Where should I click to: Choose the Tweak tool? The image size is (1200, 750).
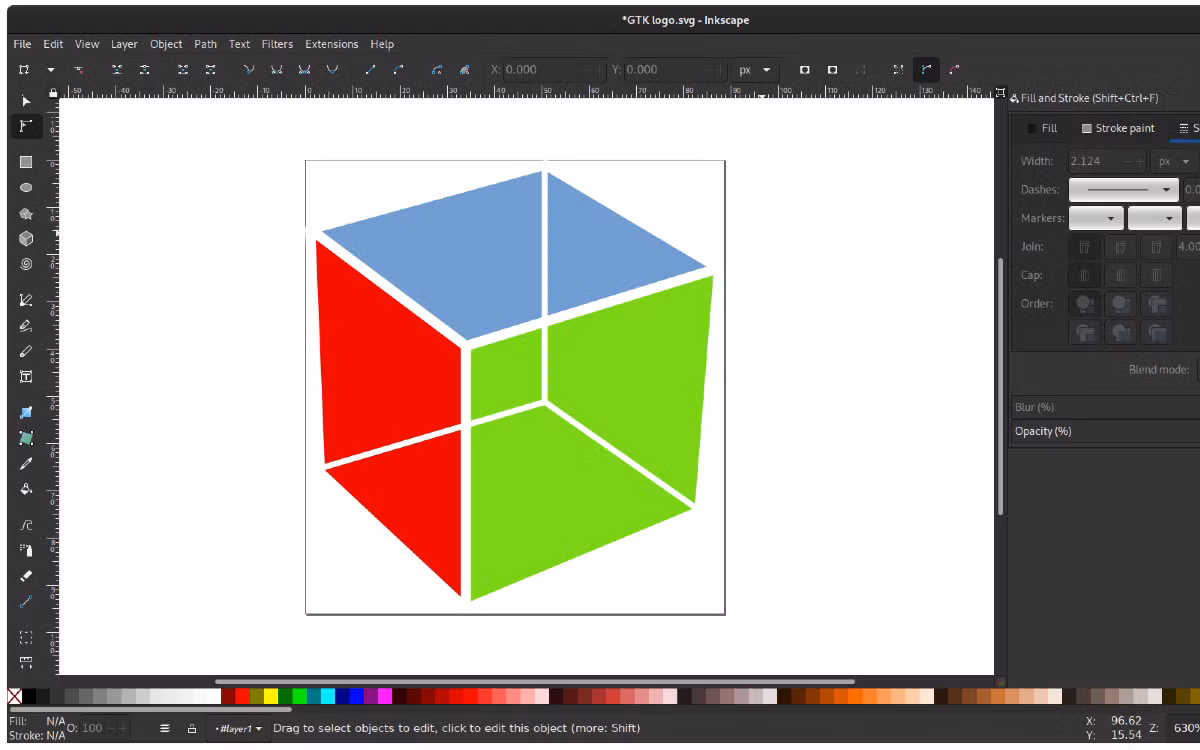pos(26,524)
